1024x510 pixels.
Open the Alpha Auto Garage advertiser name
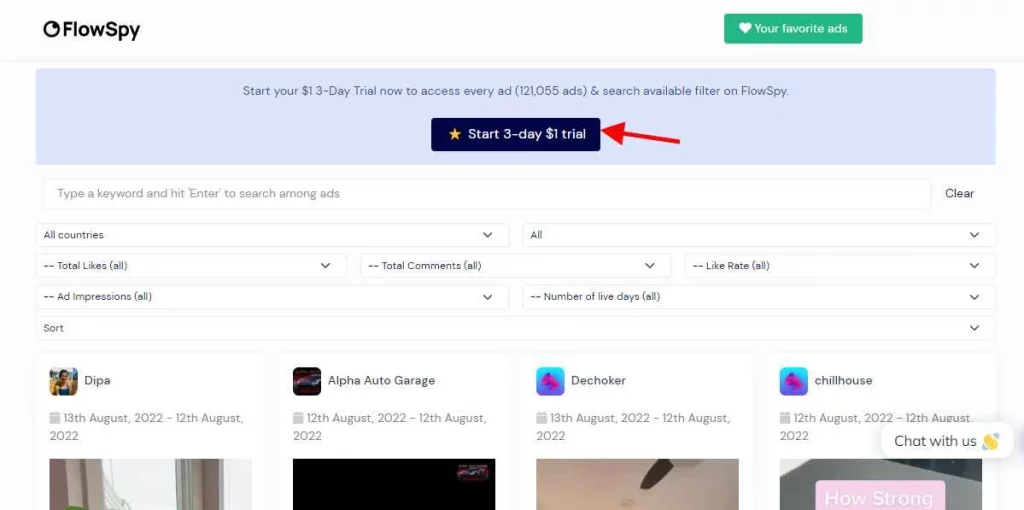(x=381, y=381)
